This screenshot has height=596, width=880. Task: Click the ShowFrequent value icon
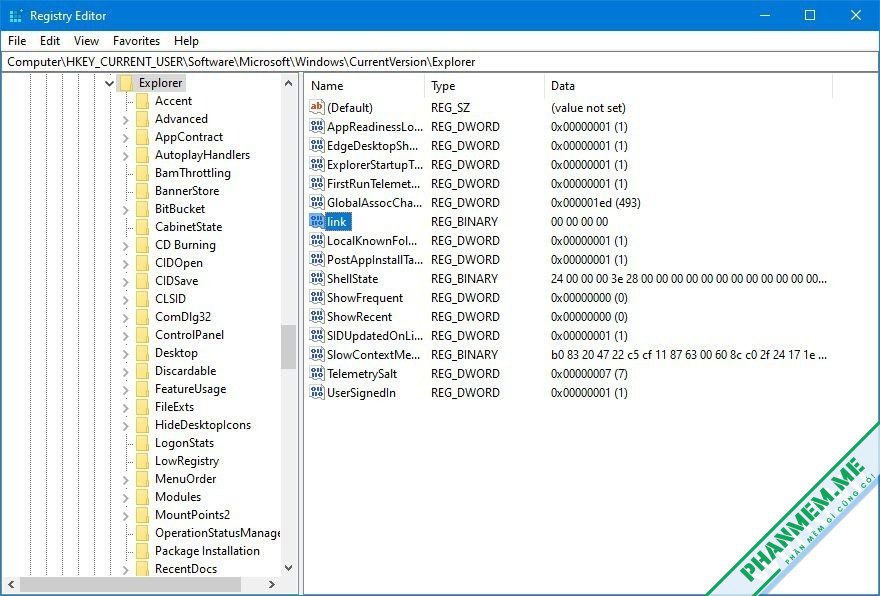pyautogui.click(x=317, y=297)
